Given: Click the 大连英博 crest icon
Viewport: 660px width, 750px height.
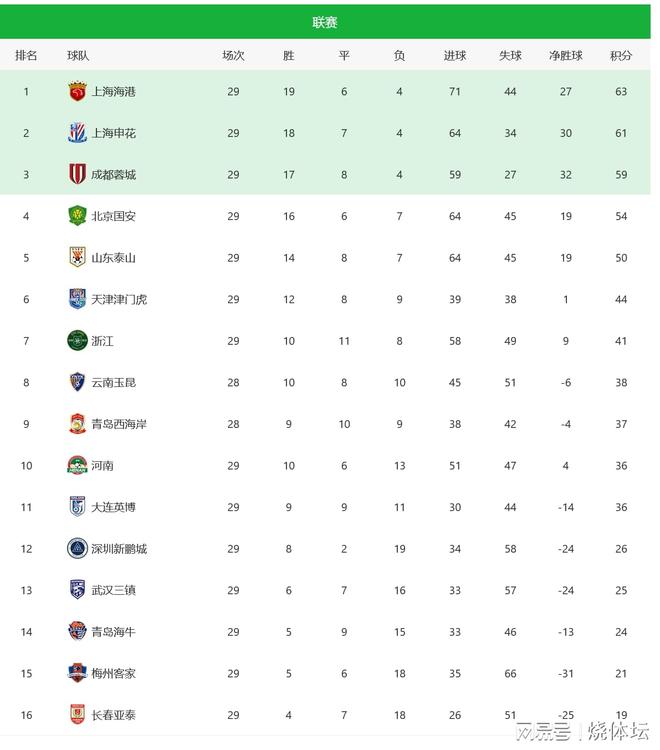Looking at the screenshot, I should click(77, 507).
